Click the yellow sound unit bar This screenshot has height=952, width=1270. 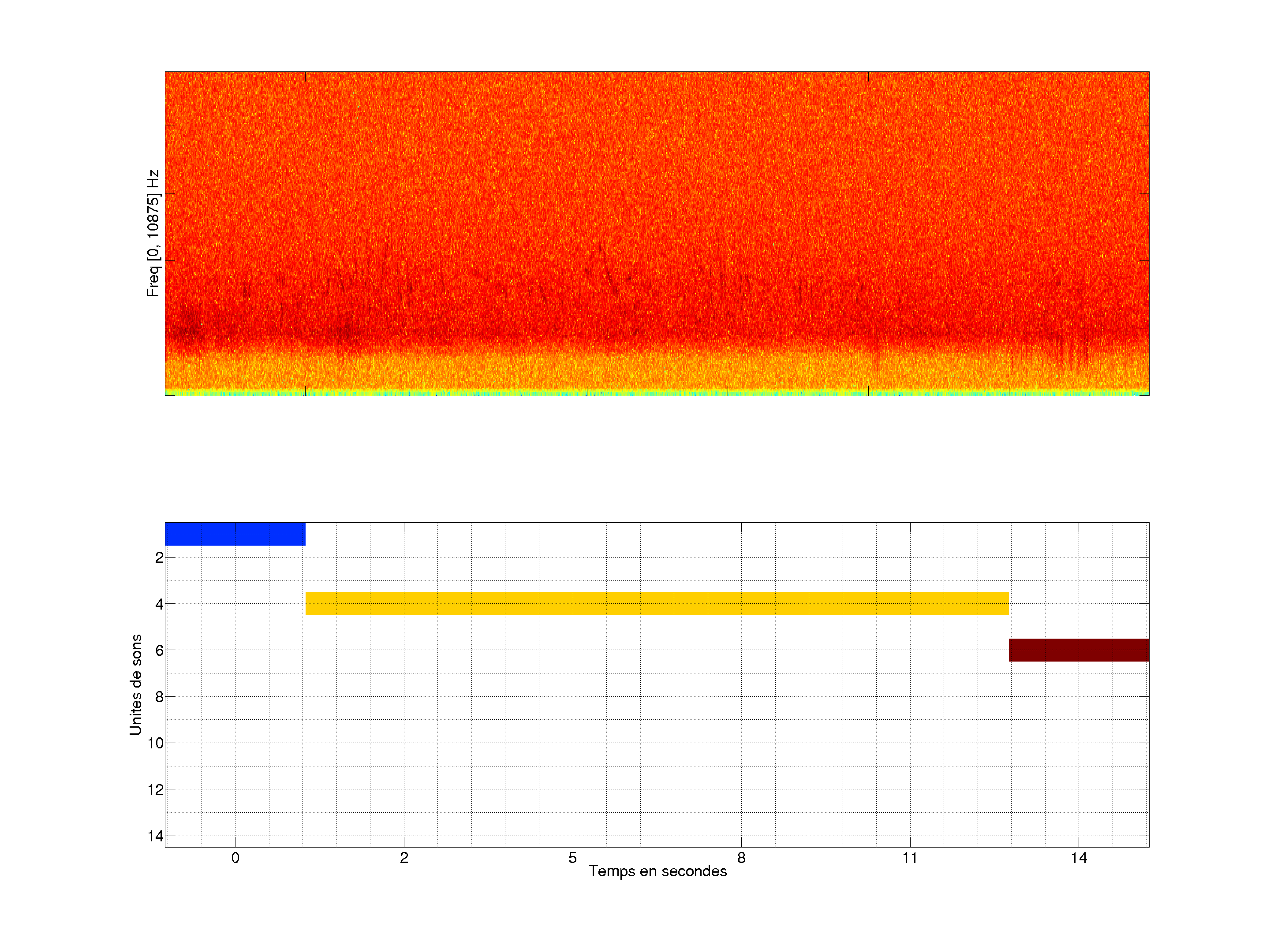point(657,603)
